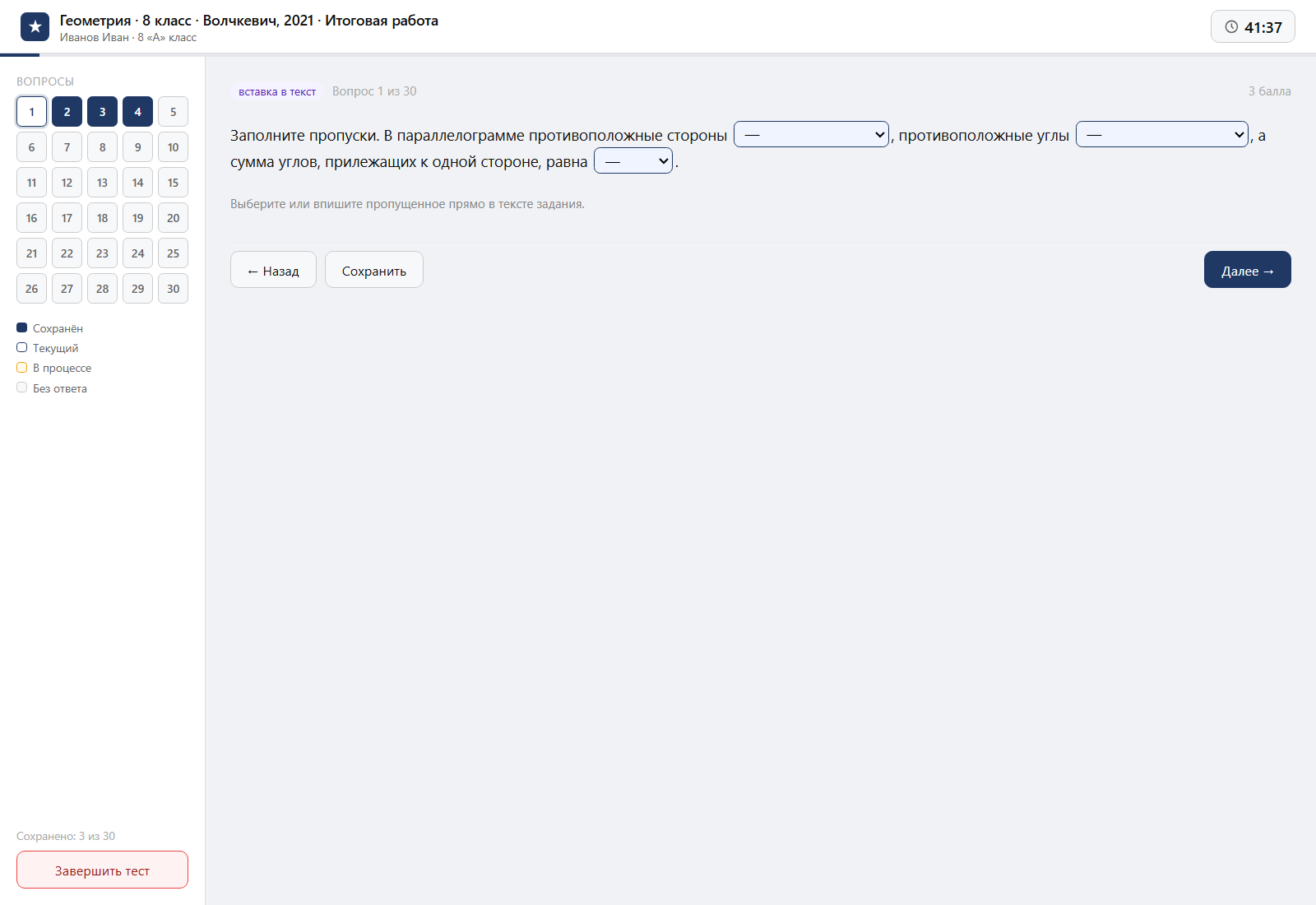Open the dropdown for the angle sum

pos(633,160)
